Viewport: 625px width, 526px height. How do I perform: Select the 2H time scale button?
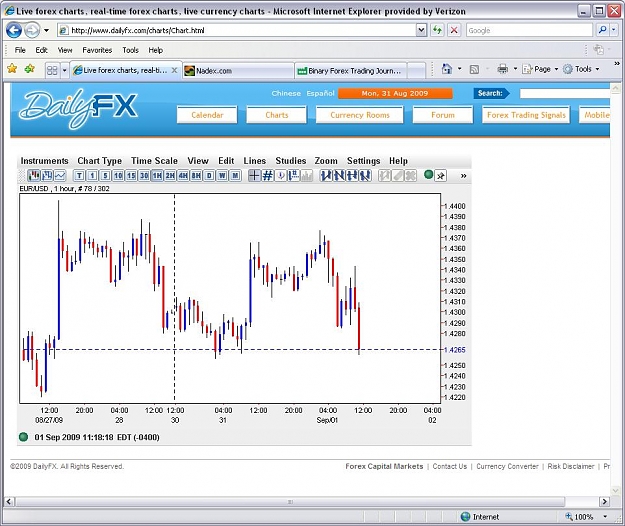point(170,176)
